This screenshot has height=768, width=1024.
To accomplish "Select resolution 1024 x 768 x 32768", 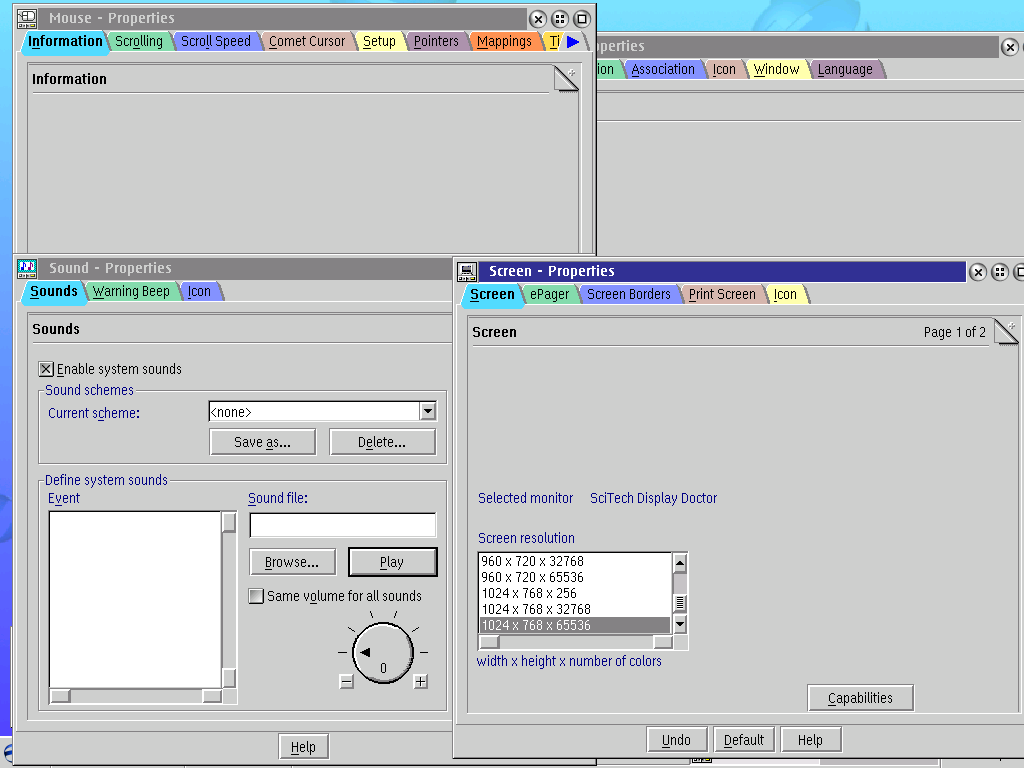I will pyautogui.click(x=575, y=609).
